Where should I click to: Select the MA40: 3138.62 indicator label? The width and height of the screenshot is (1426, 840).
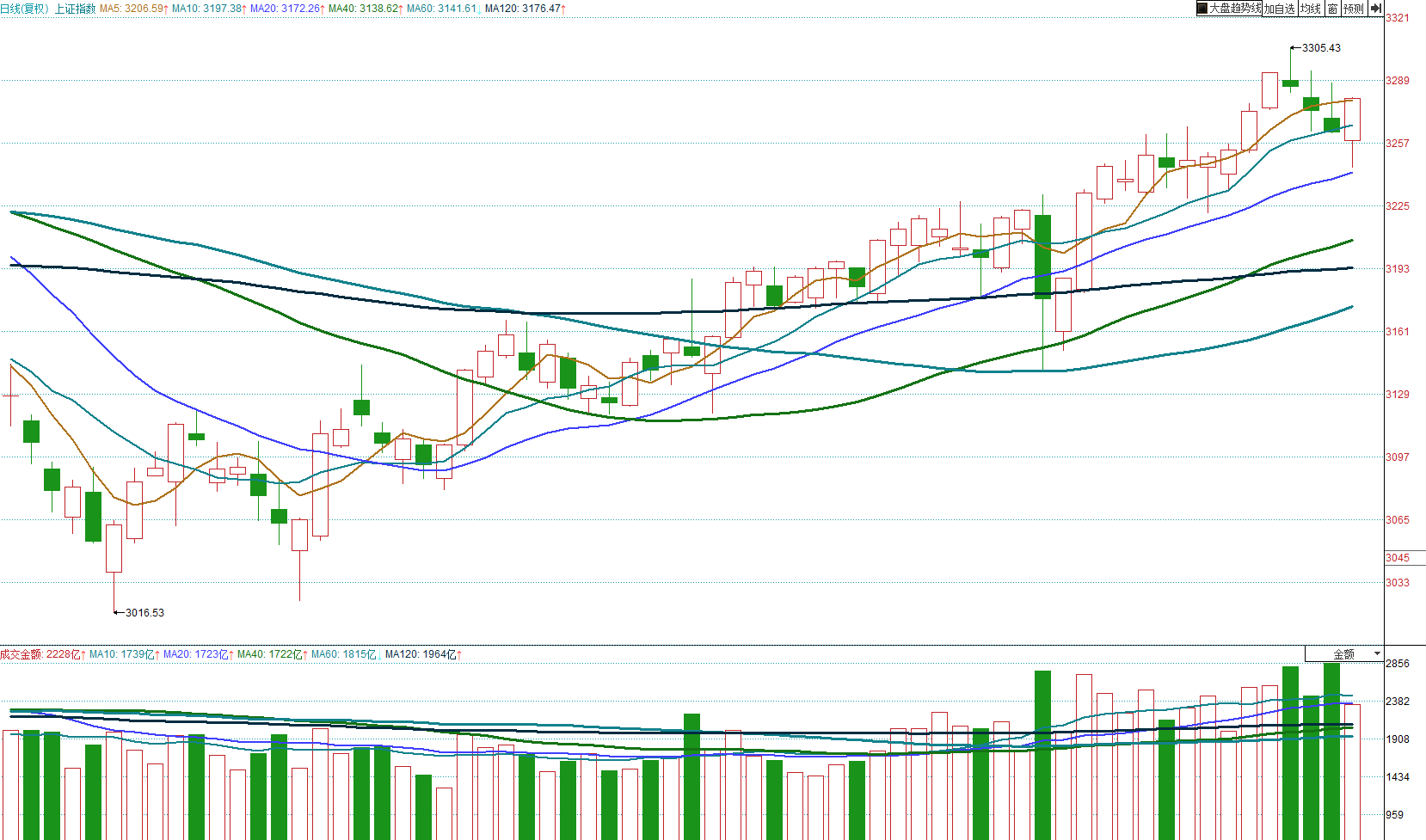(366, 9)
